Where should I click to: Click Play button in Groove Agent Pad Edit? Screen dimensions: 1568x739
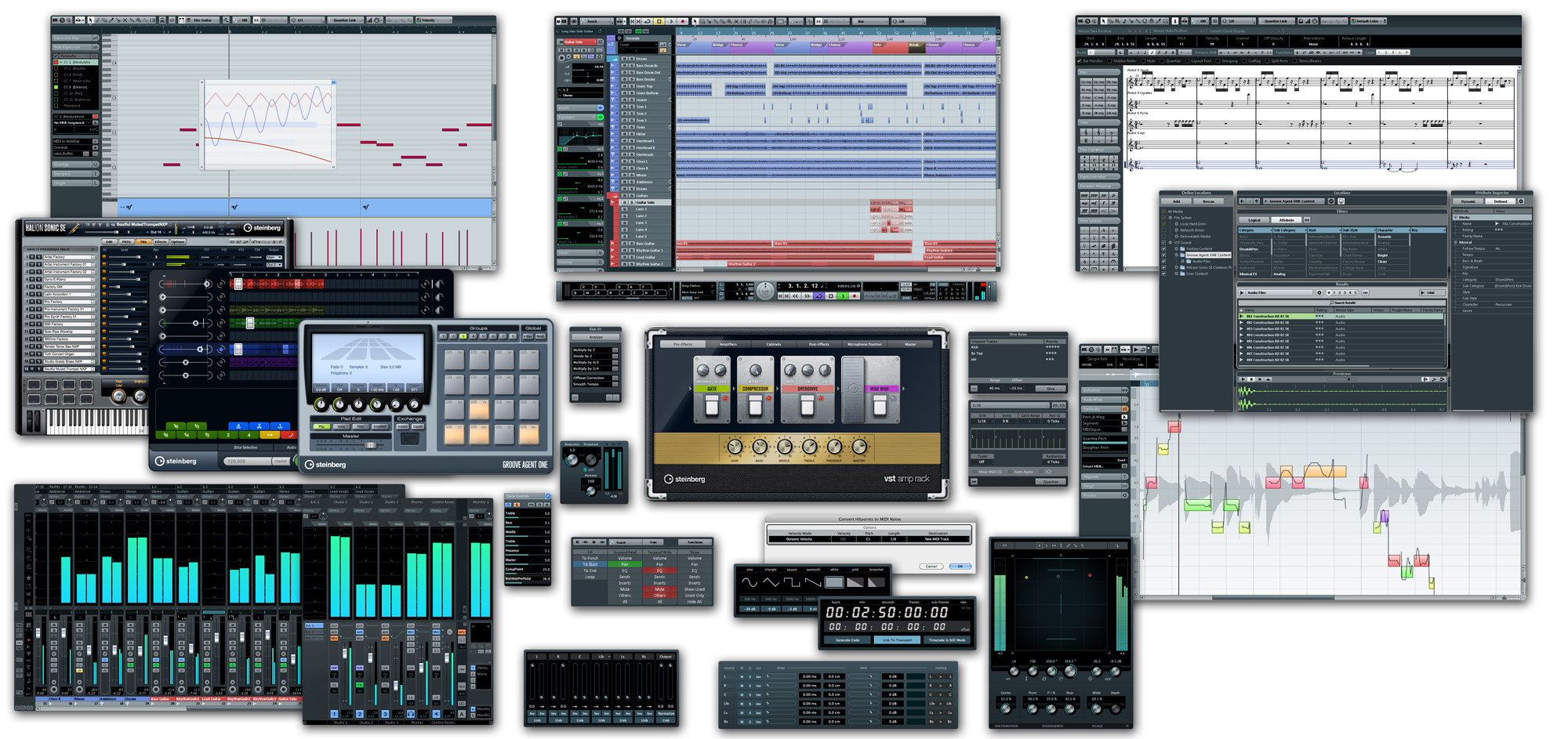(321, 426)
